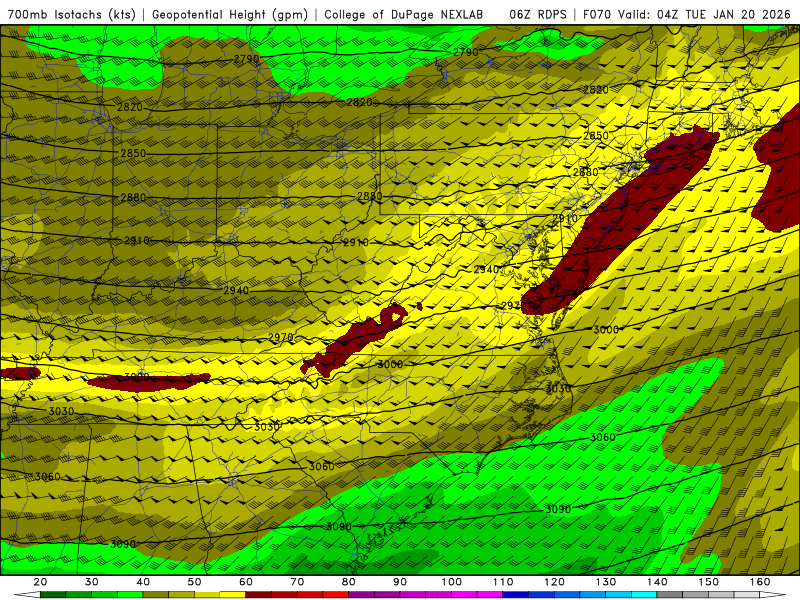
Task: Click the rightmost 3000 height contour label
Action: coord(606,330)
